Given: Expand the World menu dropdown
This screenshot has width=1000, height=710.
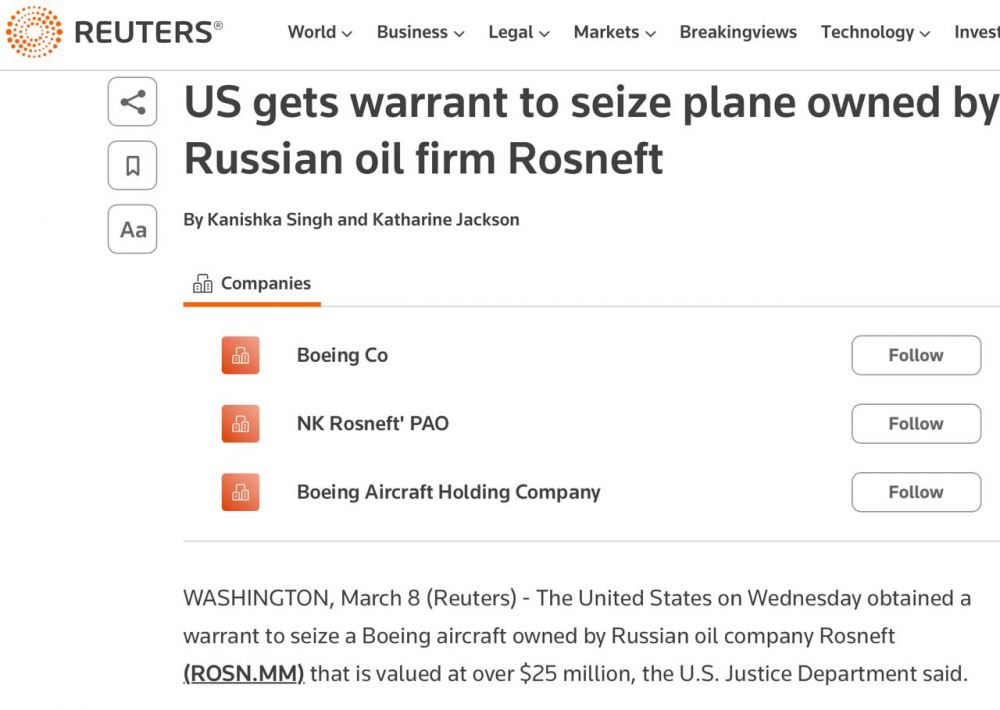Looking at the screenshot, I should click(x=319, y=32).
